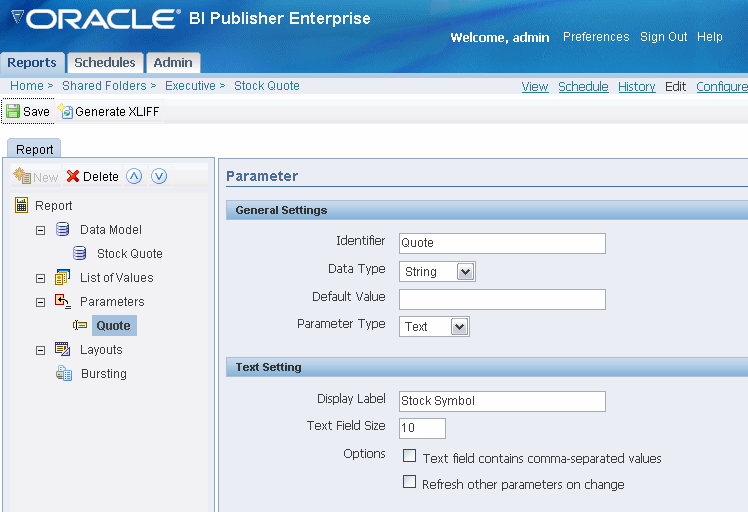Click into the Default Value field

pyautogui.click(x=502, y=299)
